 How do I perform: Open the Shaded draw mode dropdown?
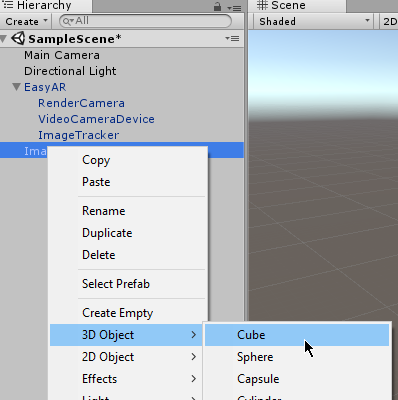tap(314, 22)
